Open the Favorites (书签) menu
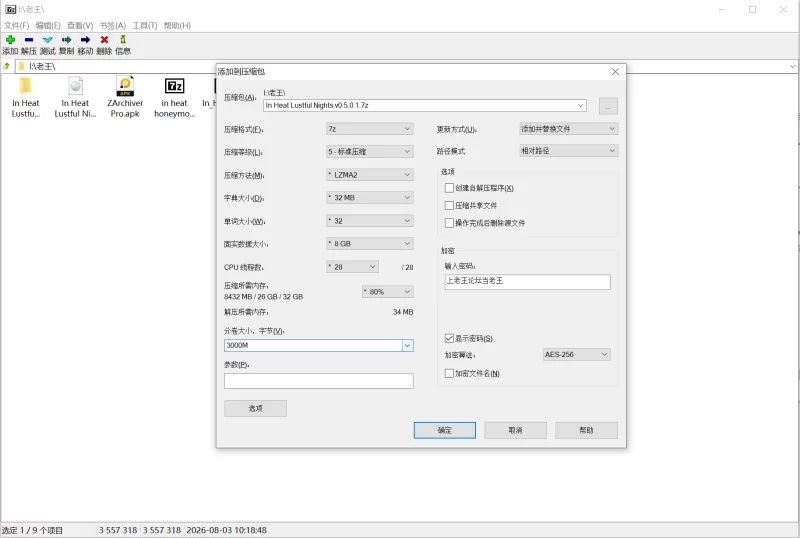 click(x=113, y=26)
